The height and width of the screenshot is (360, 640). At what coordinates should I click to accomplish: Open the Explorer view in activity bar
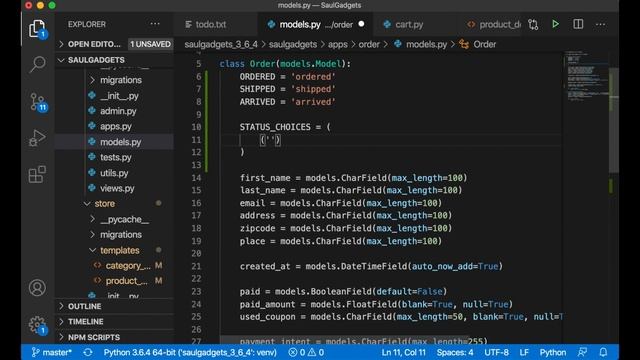(x=37, y=29)
